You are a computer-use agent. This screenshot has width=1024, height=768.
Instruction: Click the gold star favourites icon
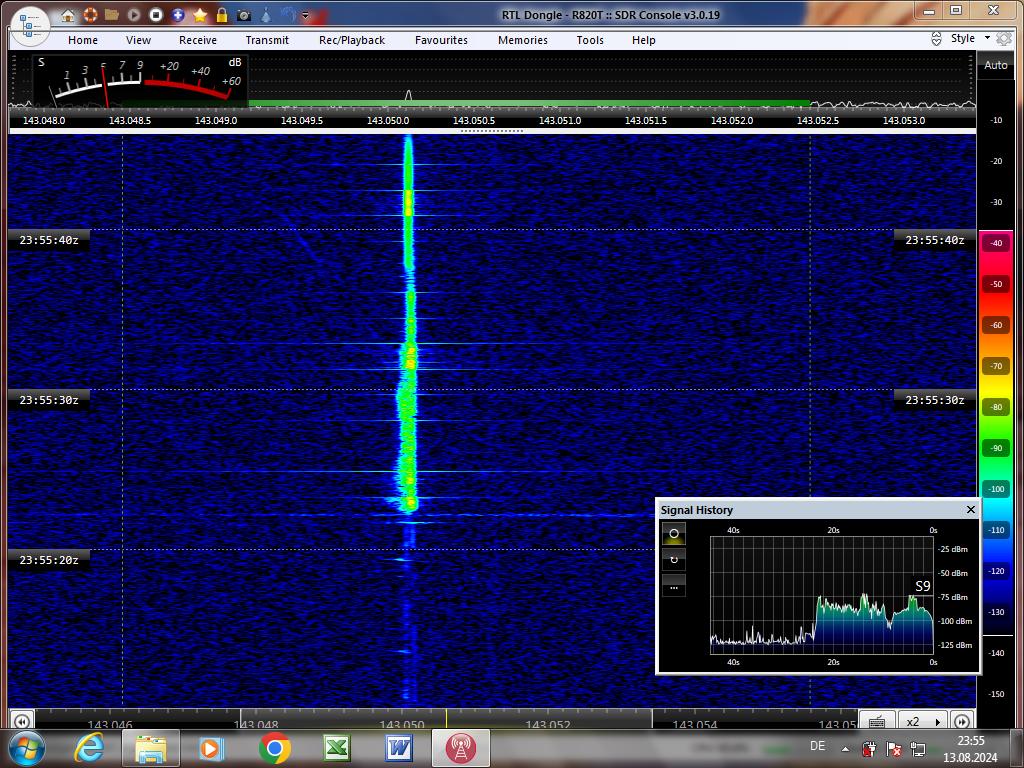[200, 14]
